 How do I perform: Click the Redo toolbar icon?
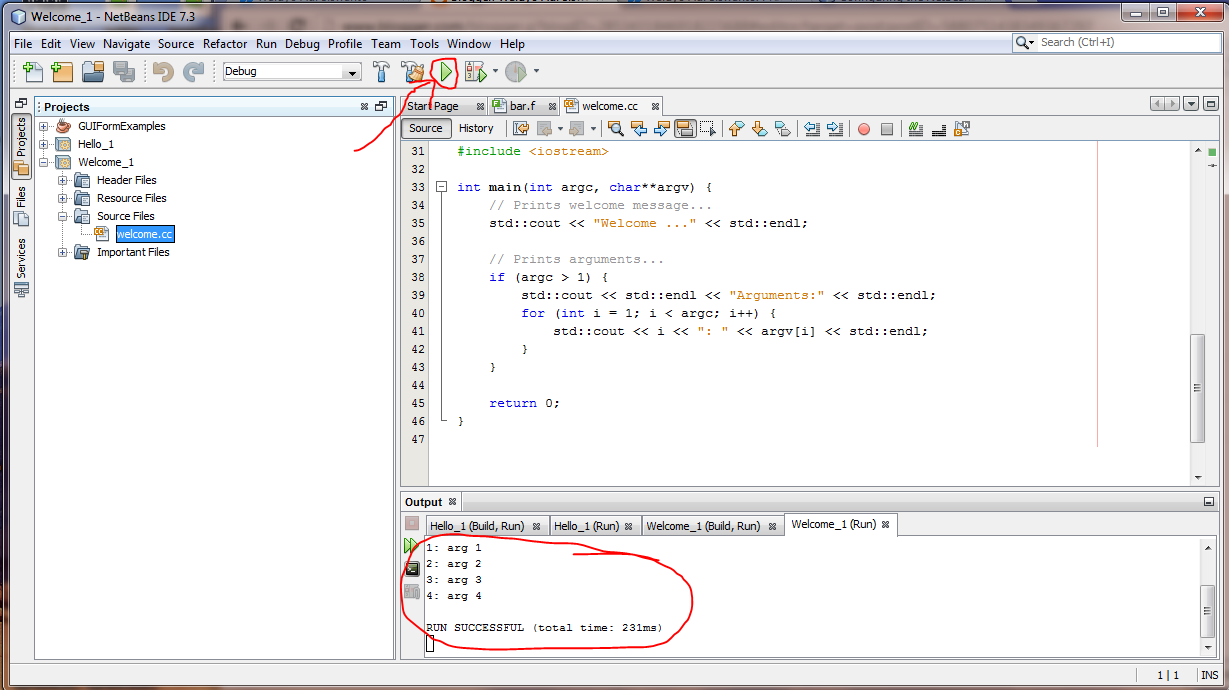(x=193, y=72)
